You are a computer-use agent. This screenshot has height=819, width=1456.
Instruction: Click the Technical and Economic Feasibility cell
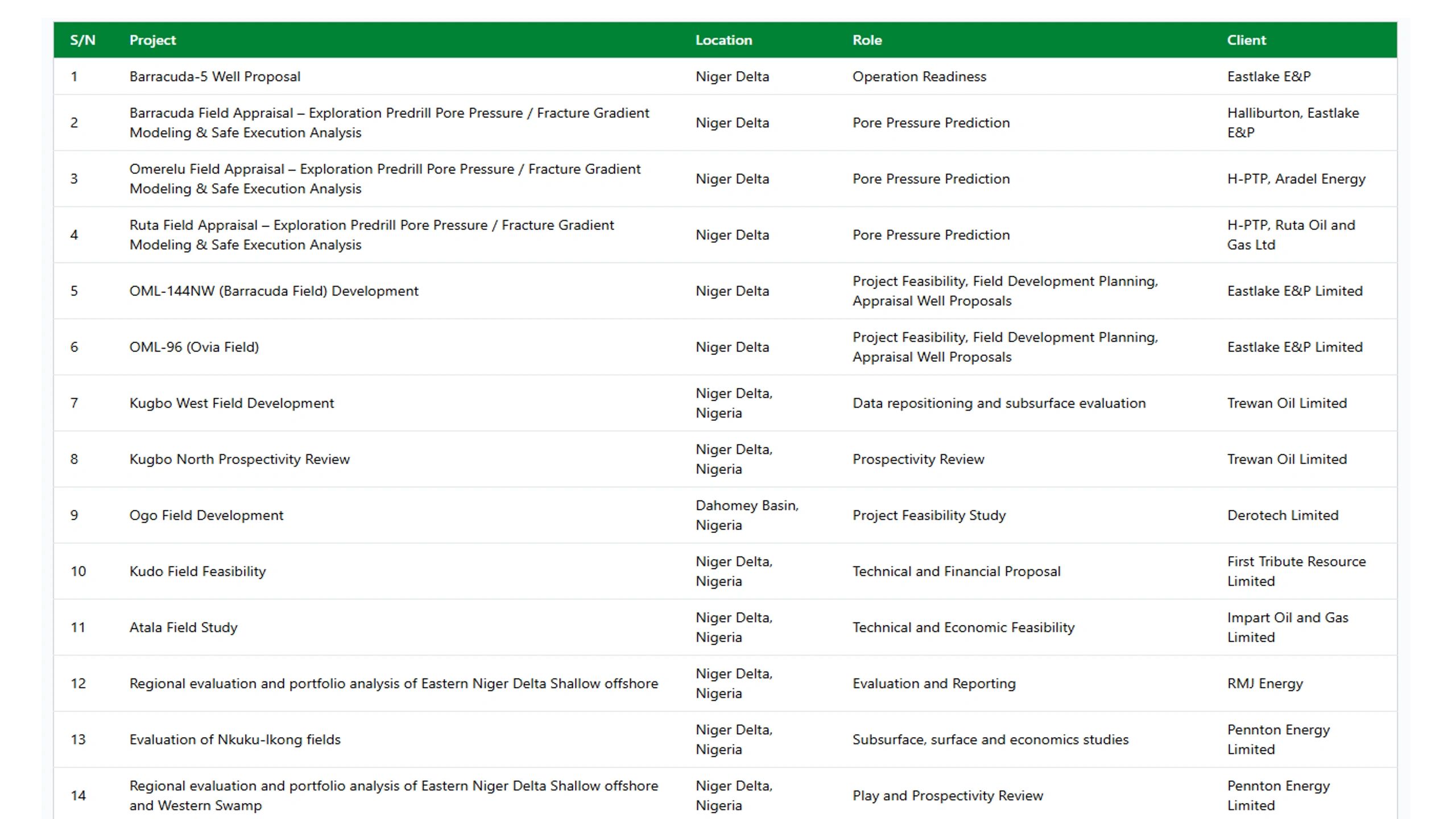[x=963, y=627]
